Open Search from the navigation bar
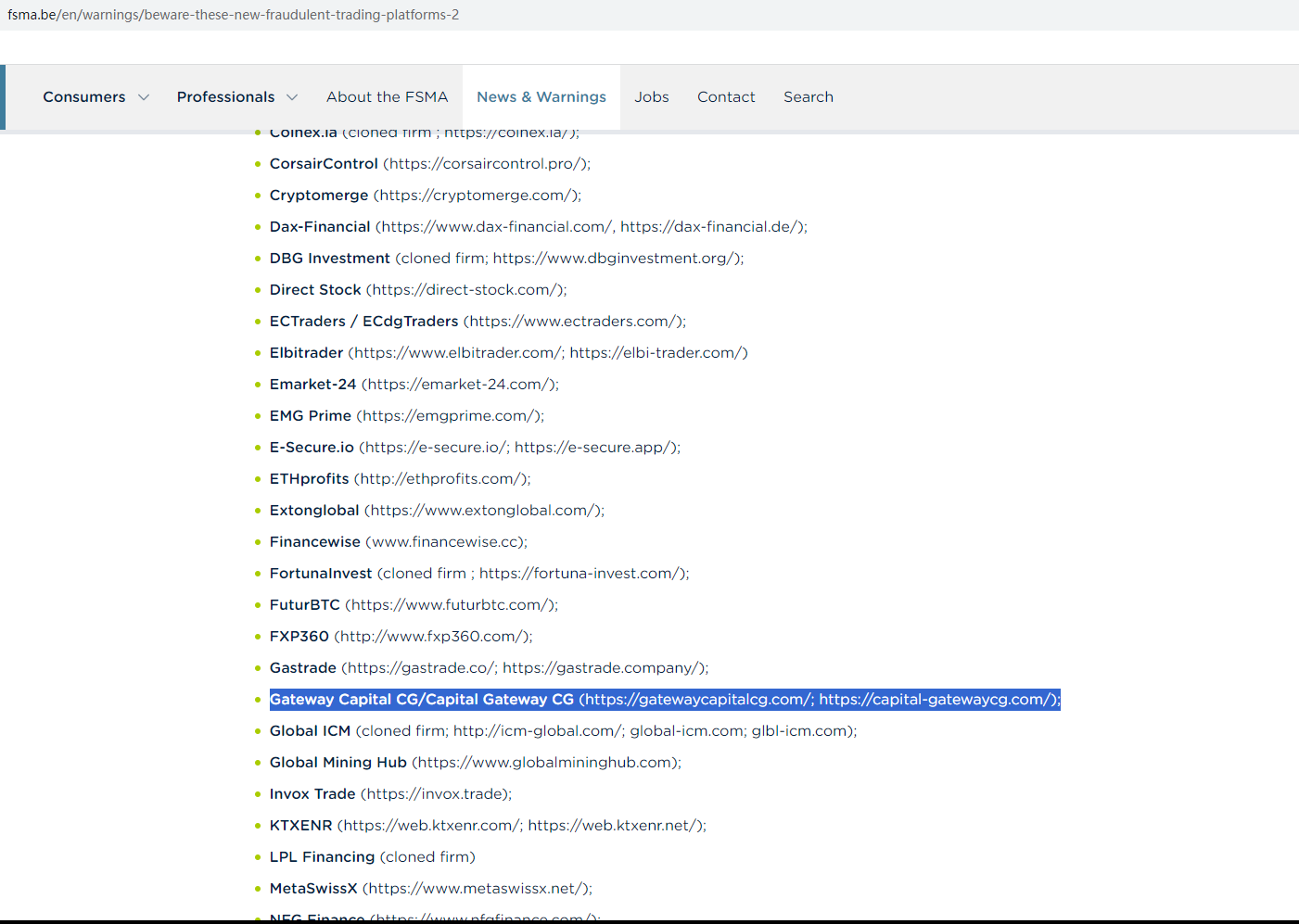 (808, 97)
